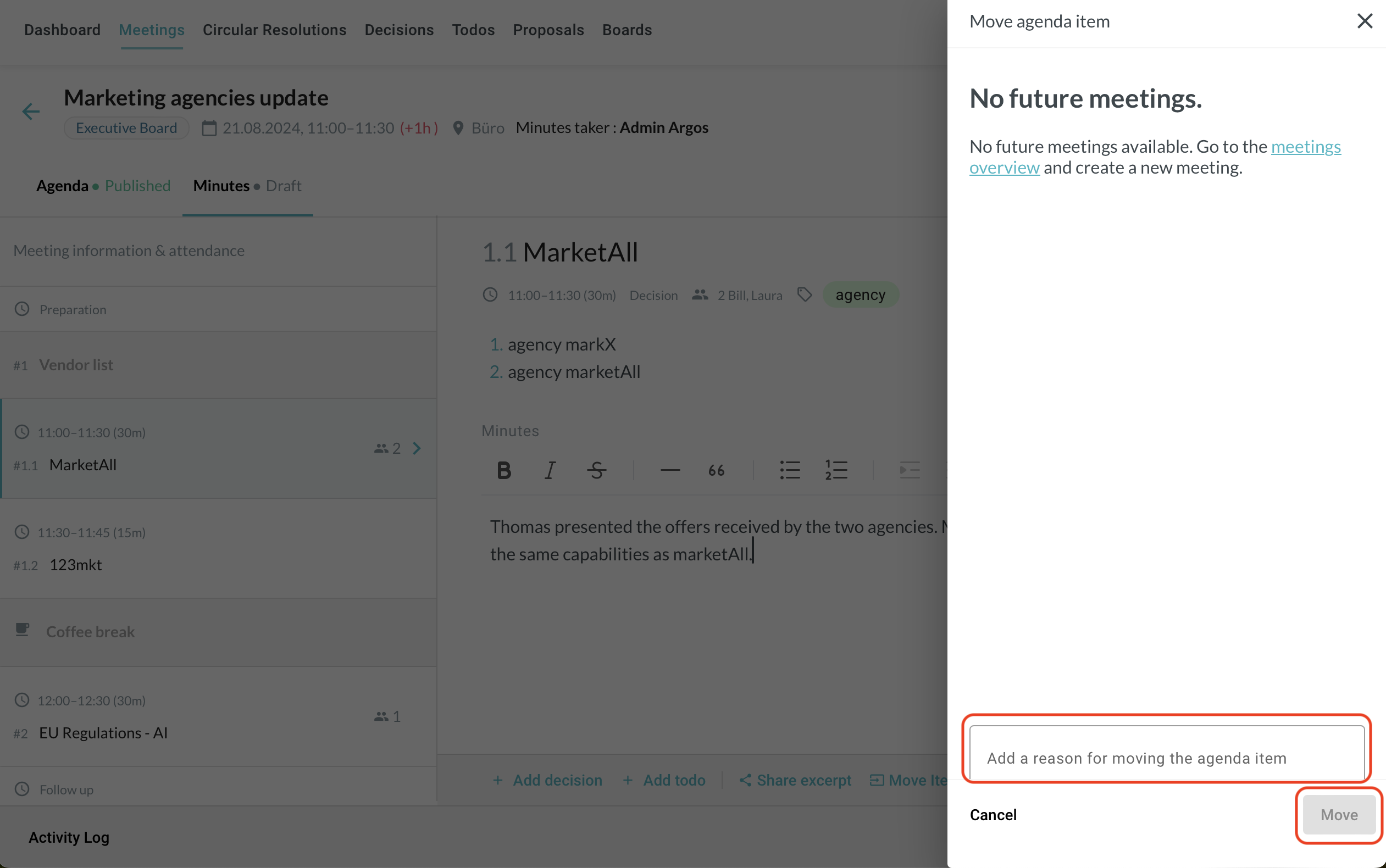The width and height of the screenshot is (1386, 868).
Task: Follow the meetings overview link
Action: pyautogui.click(x=1305, y=147)
